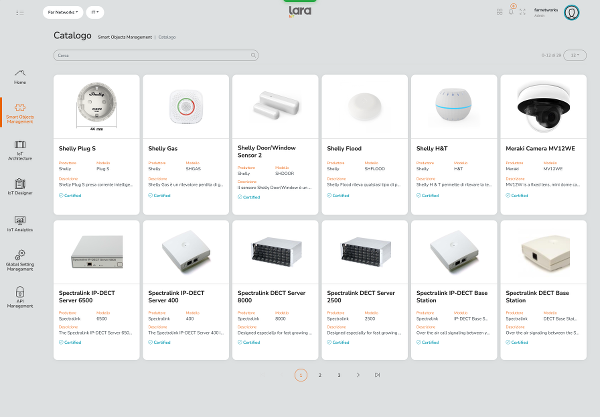Click Certified badge on Spectralink IP-DECT Base Station
Viewport: 600px width, 417px height.
click(427, 342)
